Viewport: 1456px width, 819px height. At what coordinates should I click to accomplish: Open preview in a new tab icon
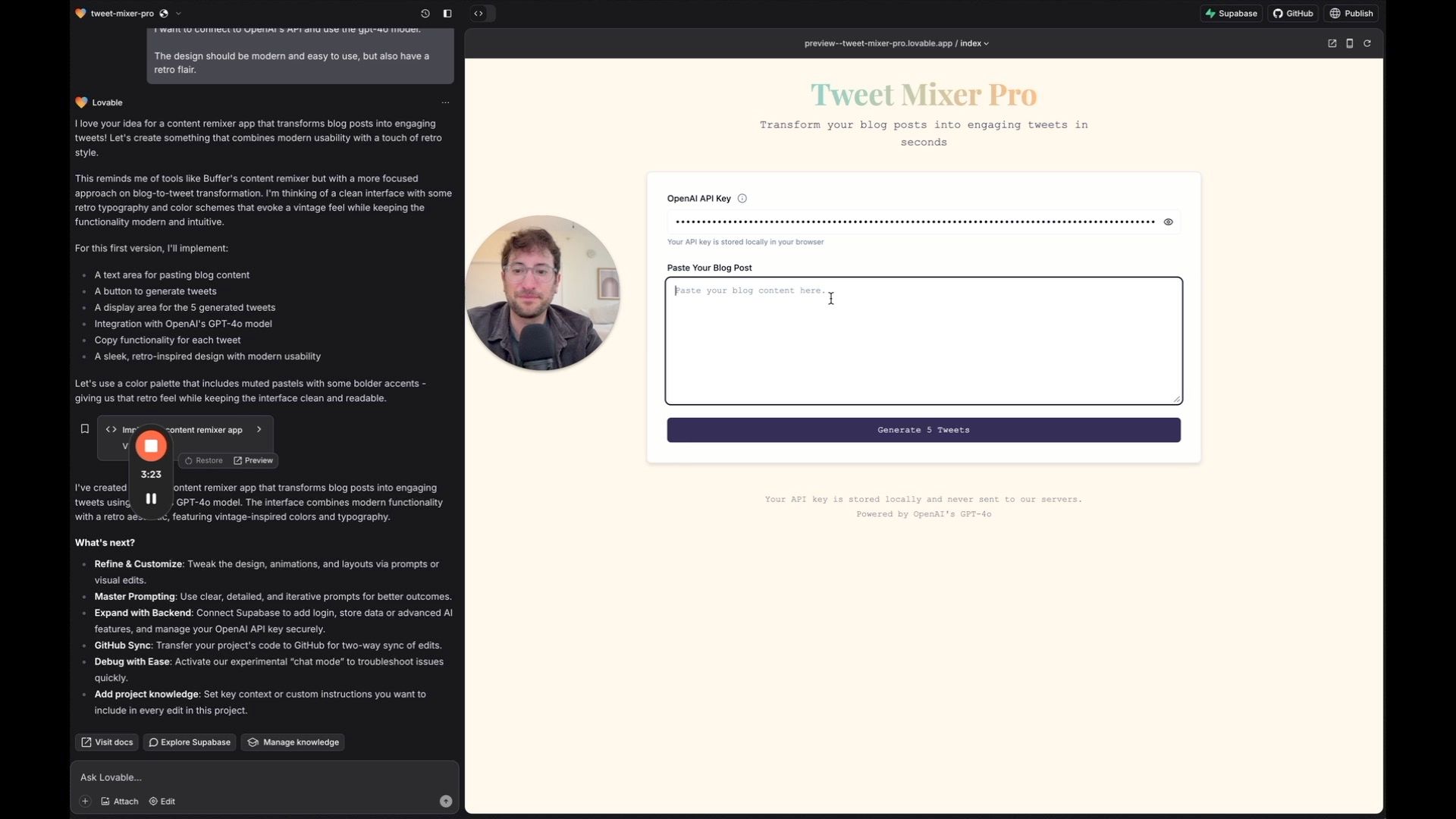coord(1332,43)
